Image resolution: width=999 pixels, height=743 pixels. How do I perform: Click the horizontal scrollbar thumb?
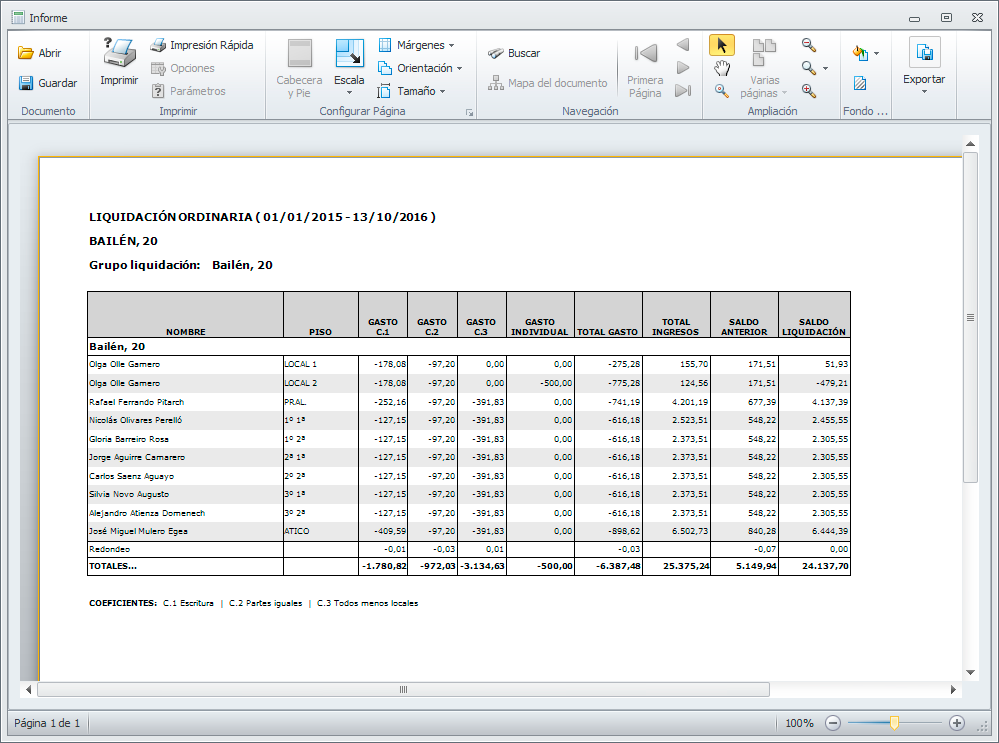pyautogui.click(x=403, y=690)
